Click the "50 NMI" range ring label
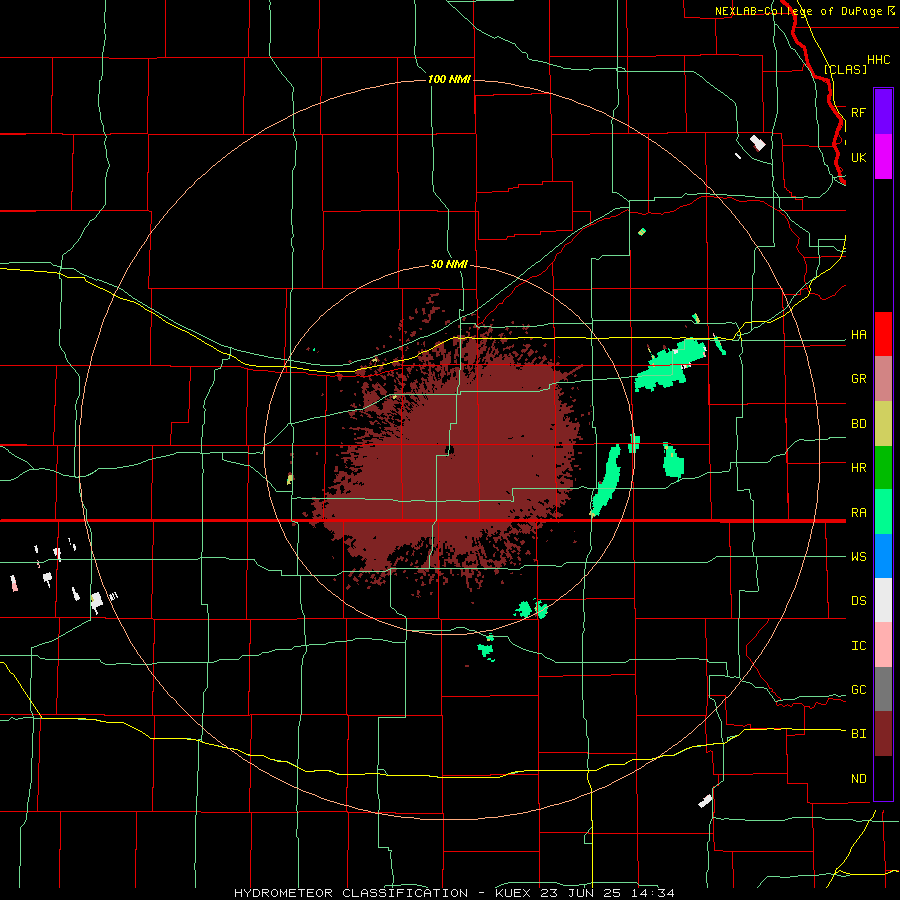 [x=449, y=264]
